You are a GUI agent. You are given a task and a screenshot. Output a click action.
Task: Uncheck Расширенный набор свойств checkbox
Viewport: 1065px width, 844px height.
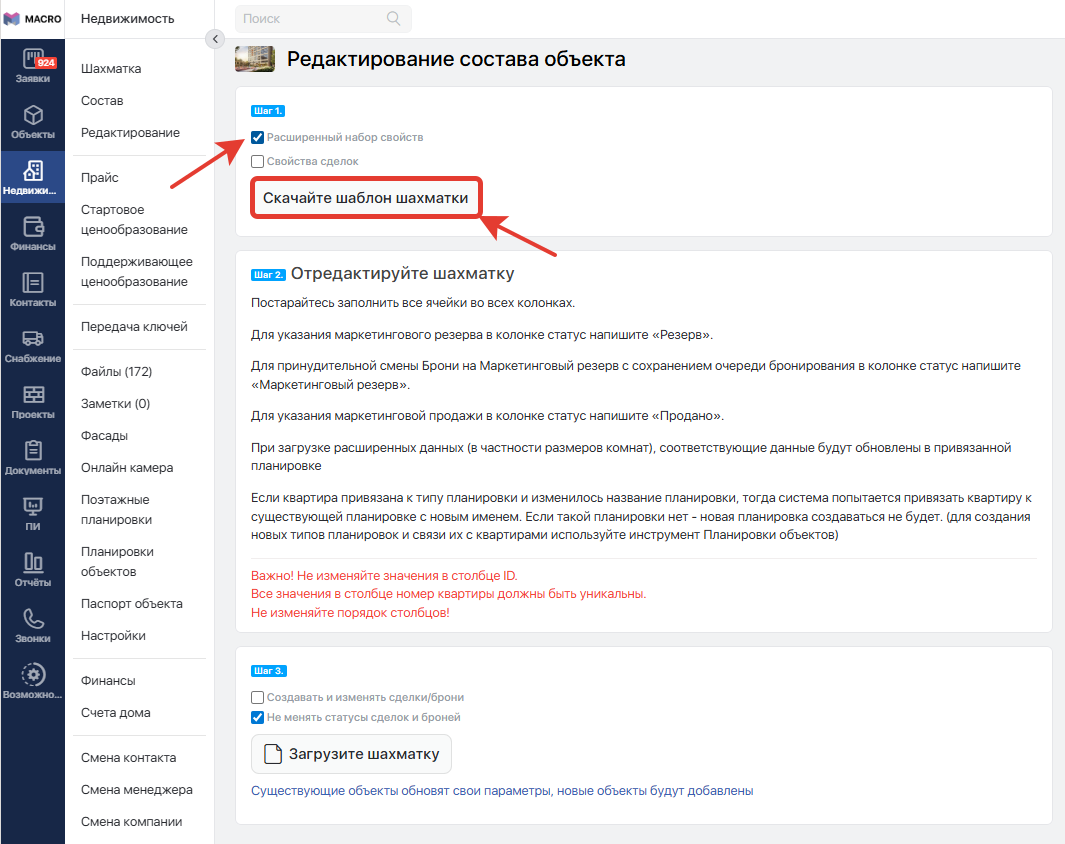click(x=257, y=137)
